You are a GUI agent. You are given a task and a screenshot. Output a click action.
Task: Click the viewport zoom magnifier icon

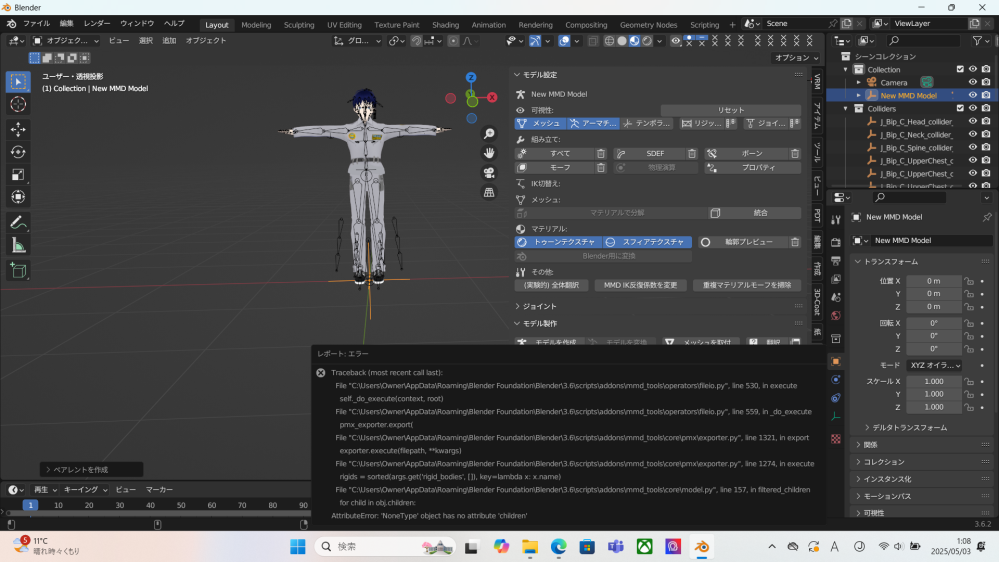tap(489, 133)
